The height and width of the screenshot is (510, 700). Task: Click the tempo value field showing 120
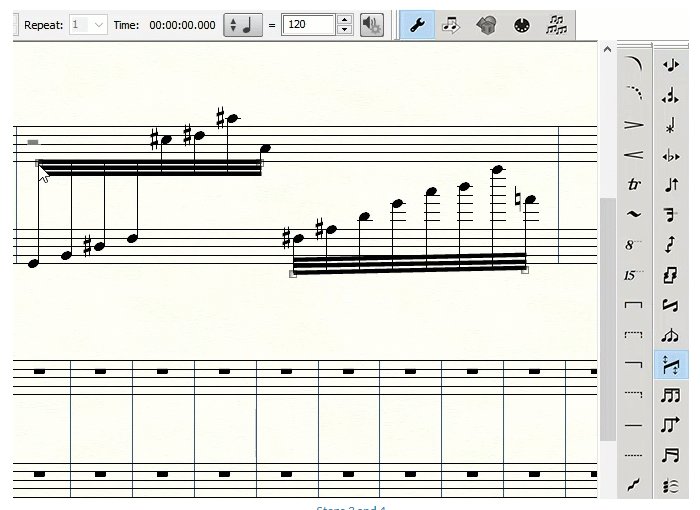click(x=308, y=25)
